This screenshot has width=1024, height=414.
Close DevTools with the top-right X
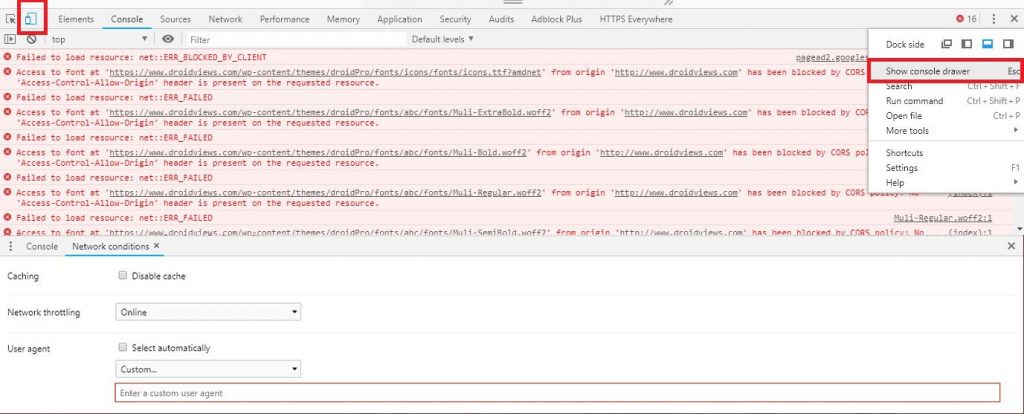[x=1014, y=19]
